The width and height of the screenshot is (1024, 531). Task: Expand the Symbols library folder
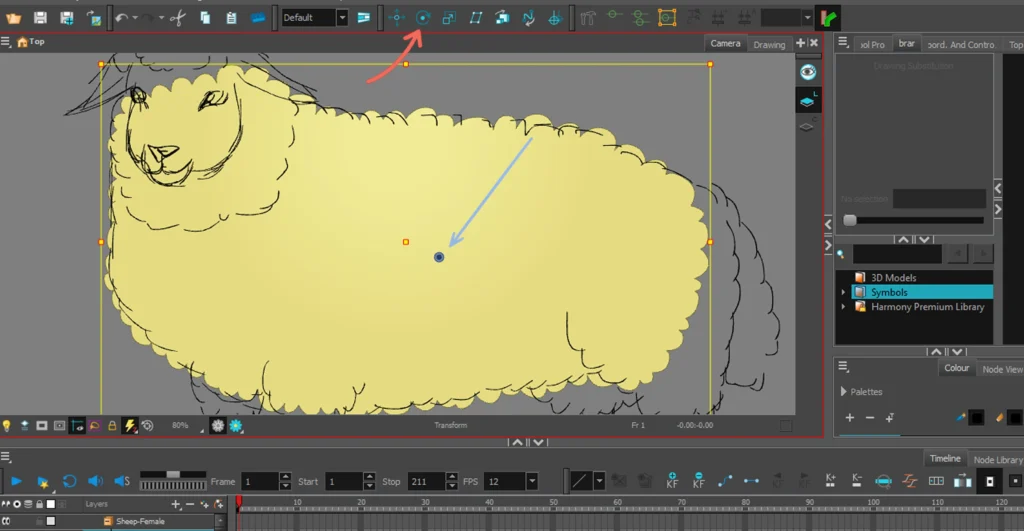843,293
